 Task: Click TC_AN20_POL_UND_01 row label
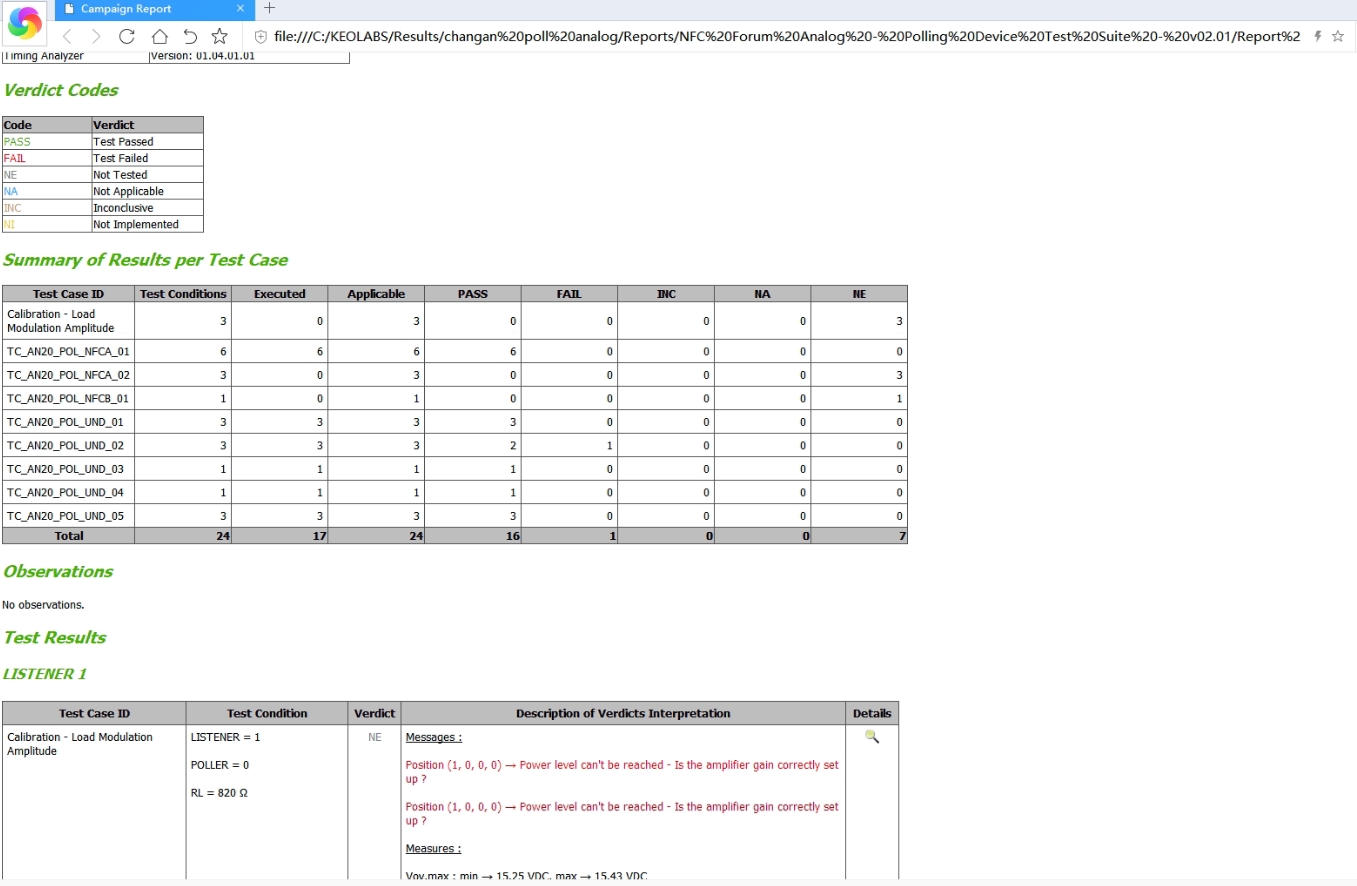(65, 422)
